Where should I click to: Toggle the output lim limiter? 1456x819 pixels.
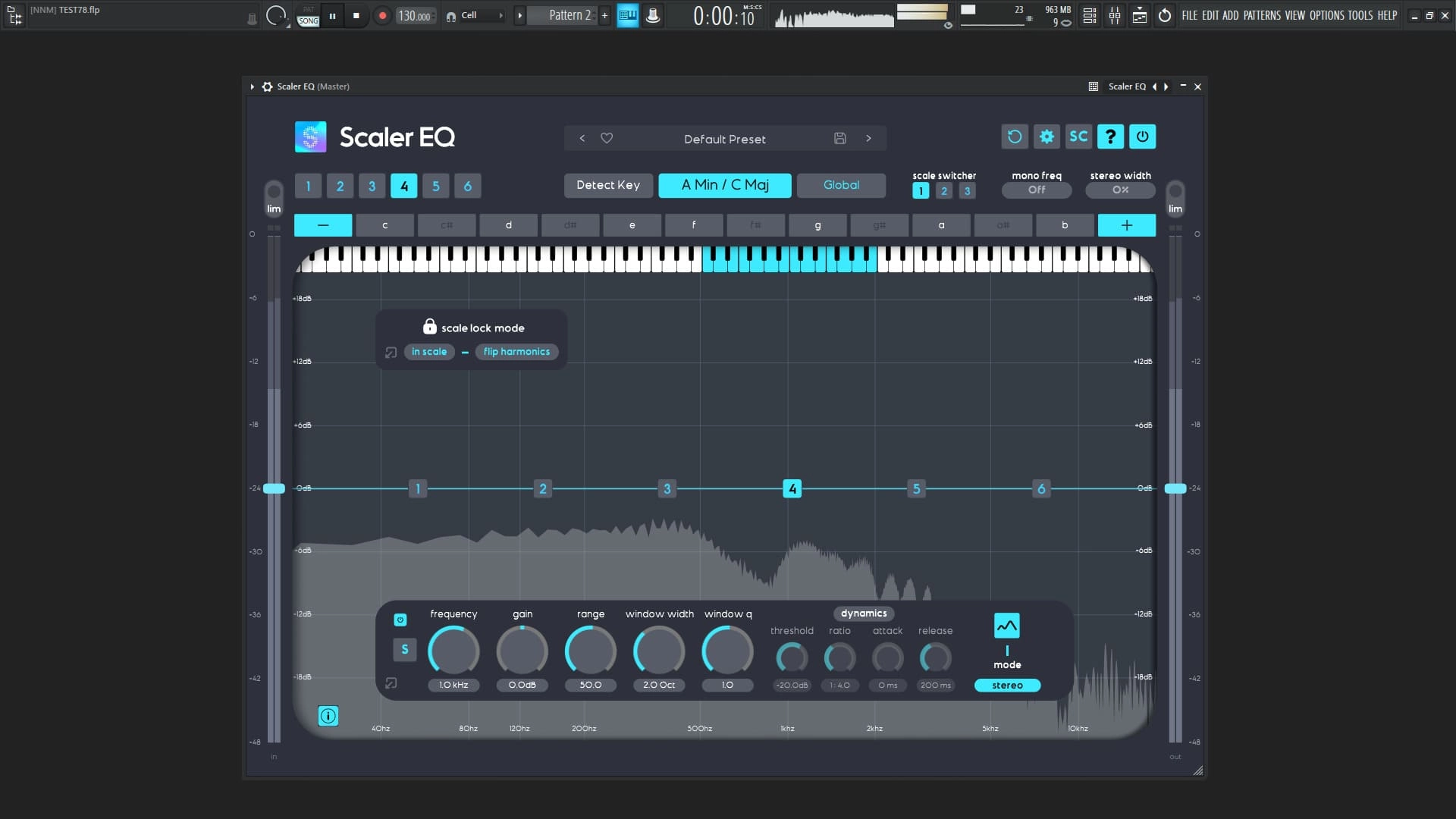(x=1175, y=199)
